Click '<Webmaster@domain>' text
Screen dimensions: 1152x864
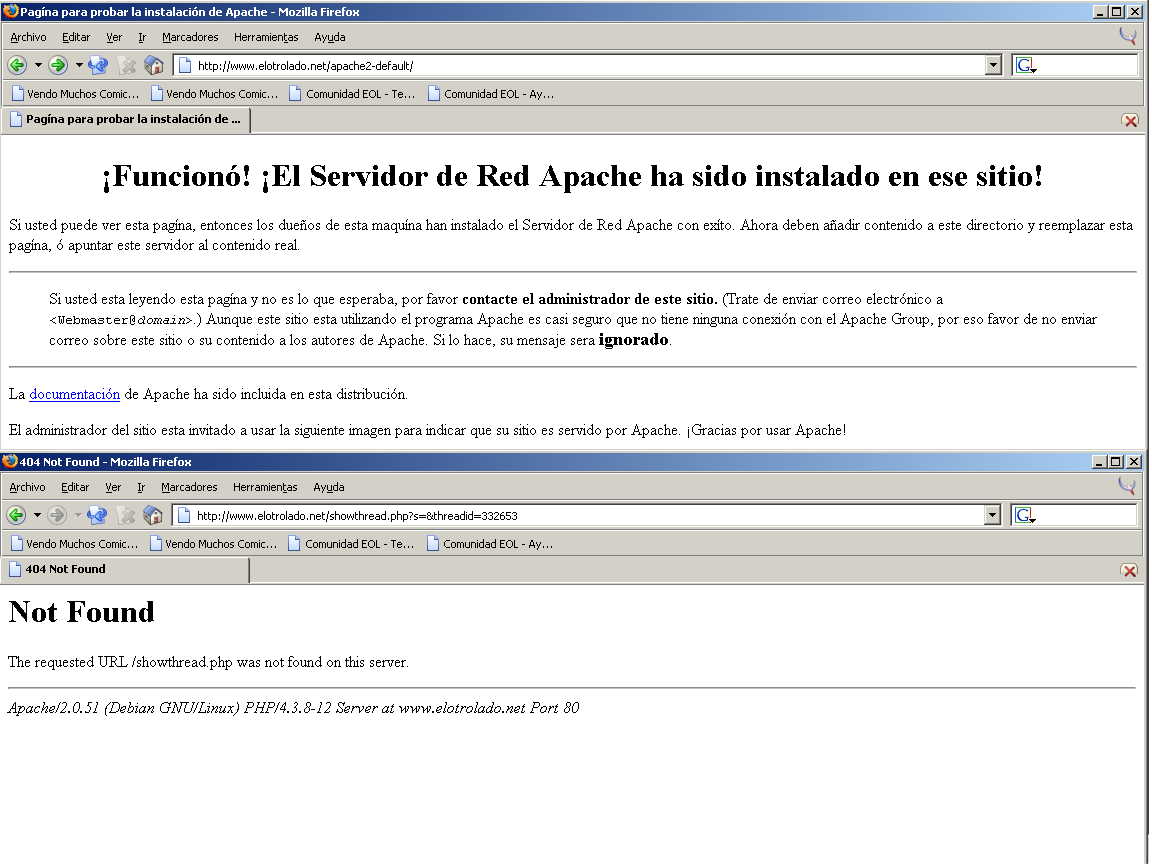click(x=123, y=320)
